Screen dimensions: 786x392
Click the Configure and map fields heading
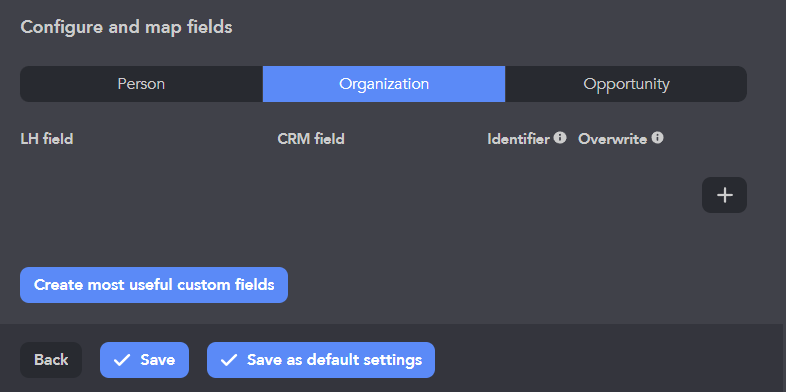click(126, 27)
